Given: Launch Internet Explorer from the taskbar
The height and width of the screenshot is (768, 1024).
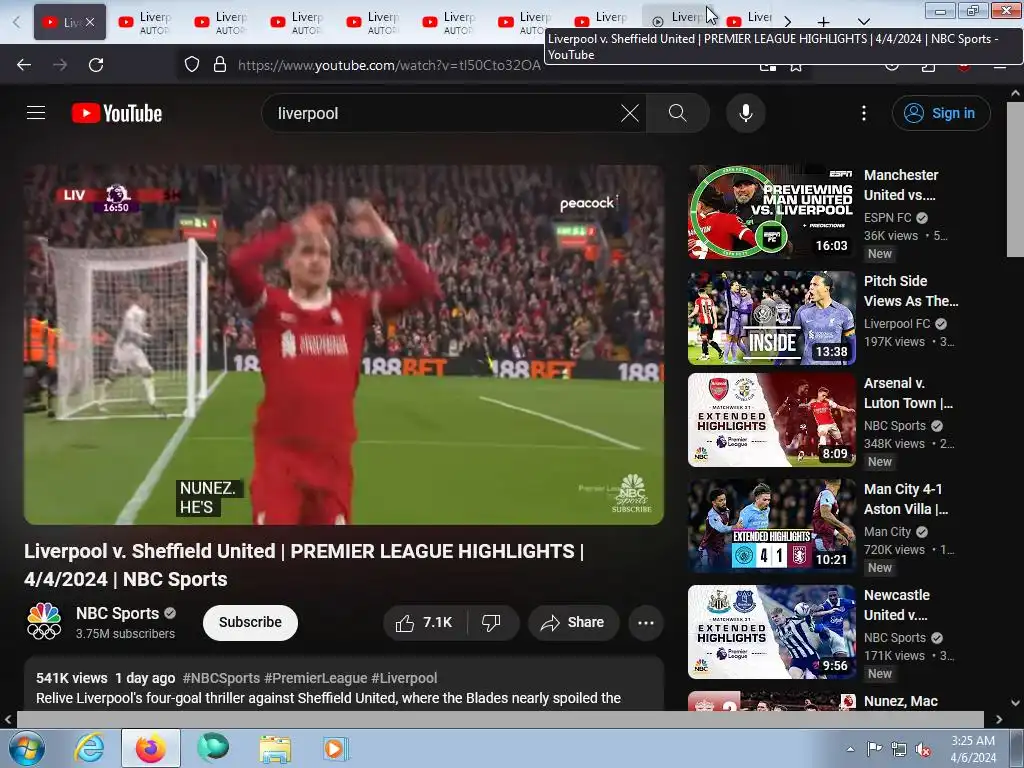Looking at the screenshot, I should click(89, 748).
